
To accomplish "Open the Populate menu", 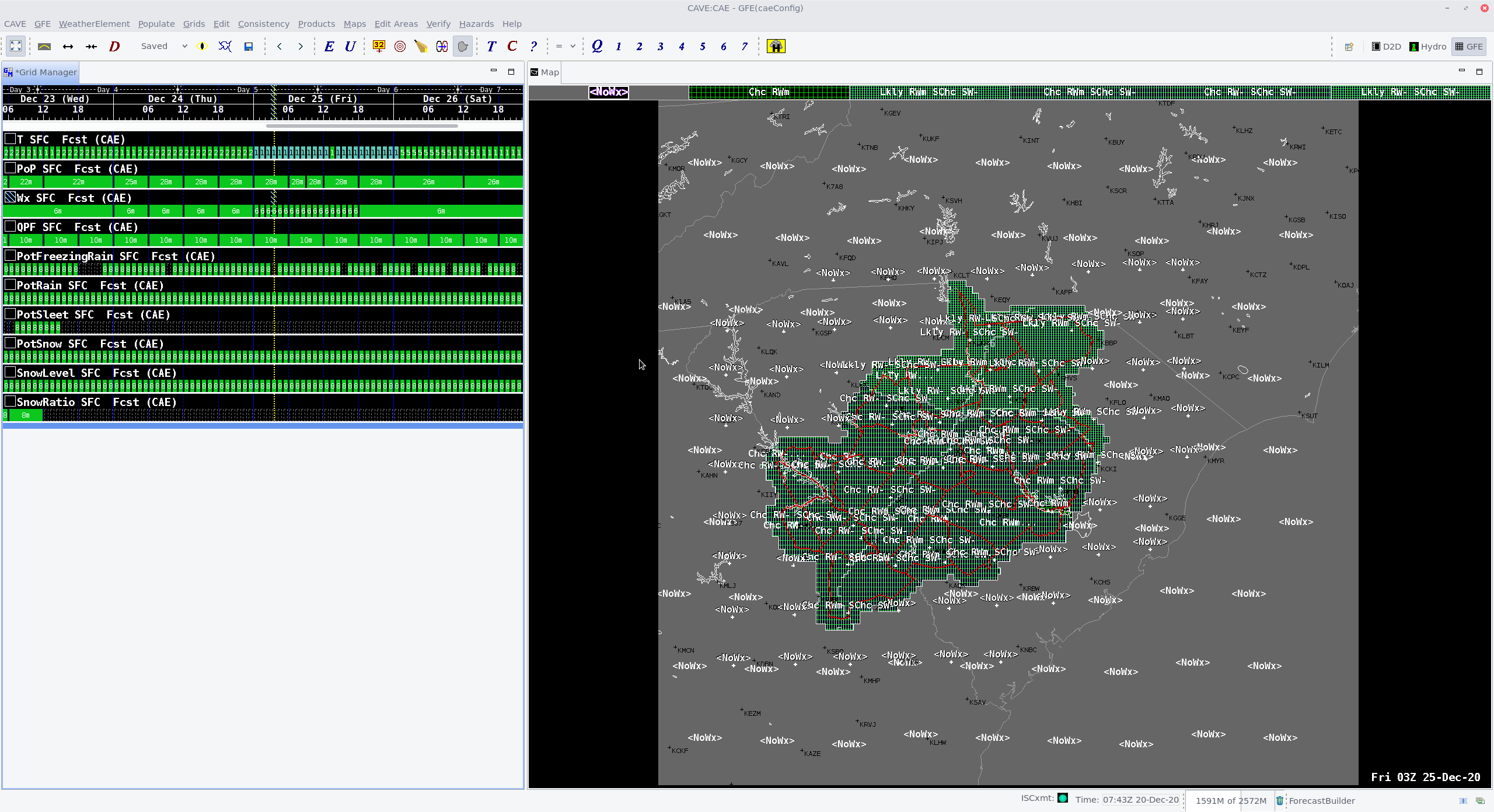I will pyautogui.click(x=156, y=24).
